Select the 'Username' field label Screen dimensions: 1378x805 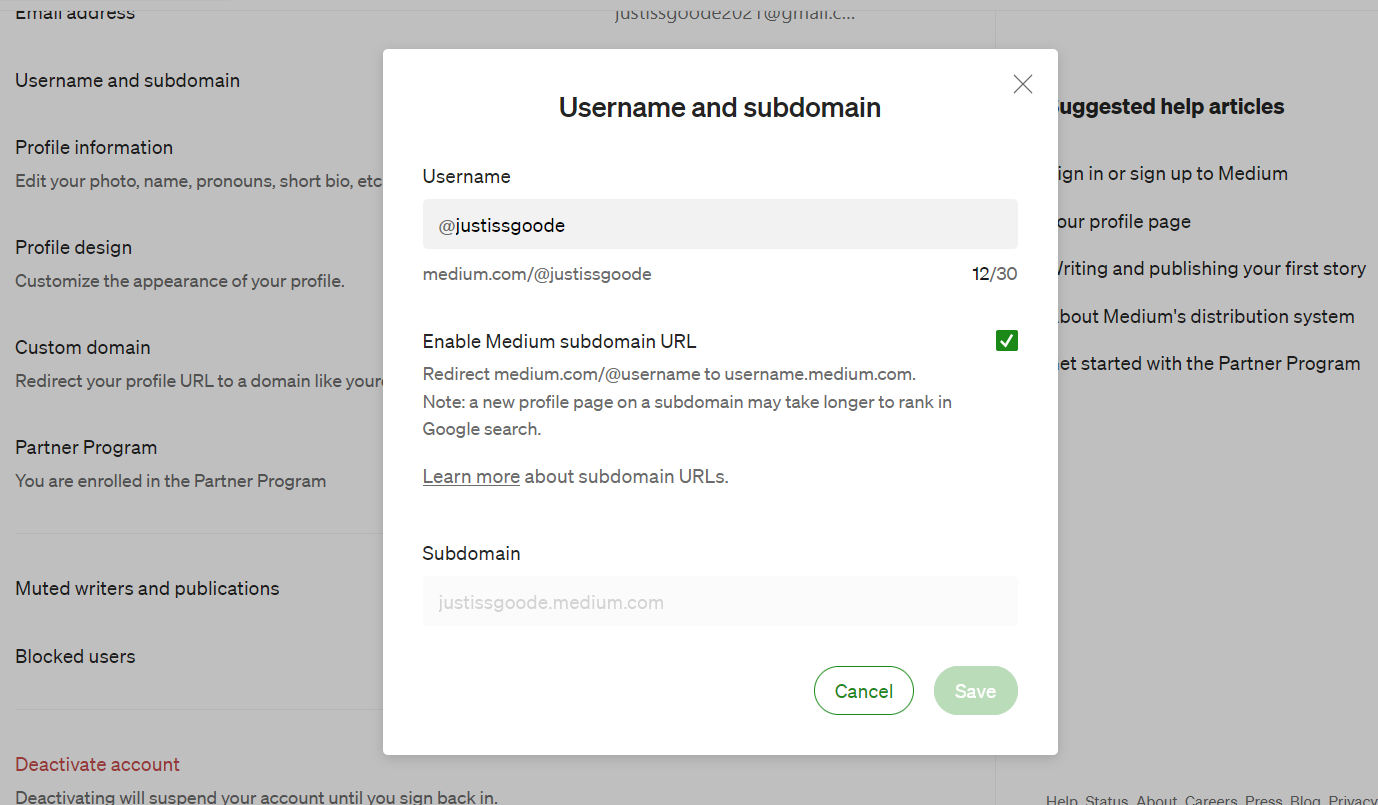coord(466,176)
